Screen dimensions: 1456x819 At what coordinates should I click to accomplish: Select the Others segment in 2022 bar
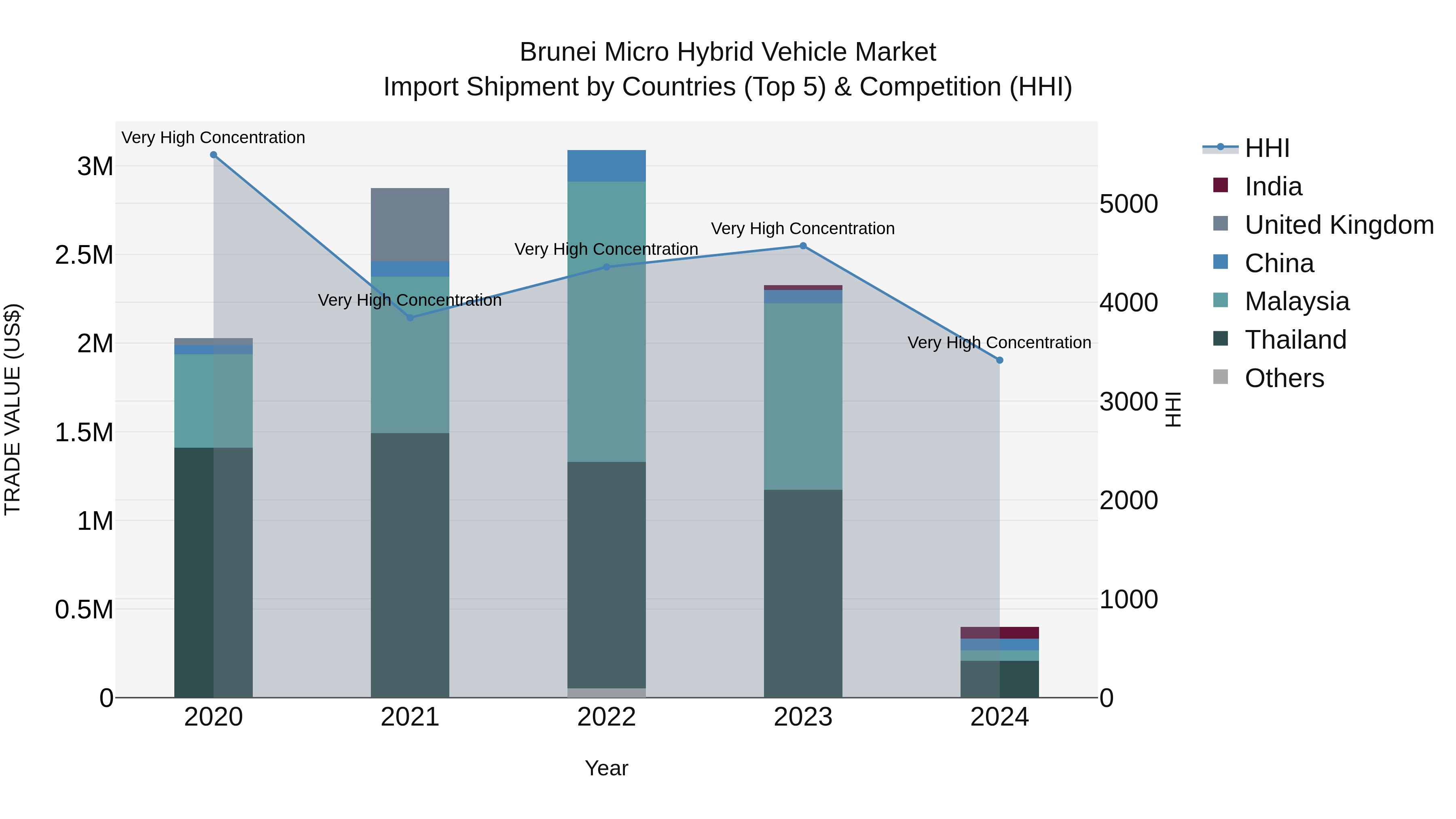tap(607, 693)
